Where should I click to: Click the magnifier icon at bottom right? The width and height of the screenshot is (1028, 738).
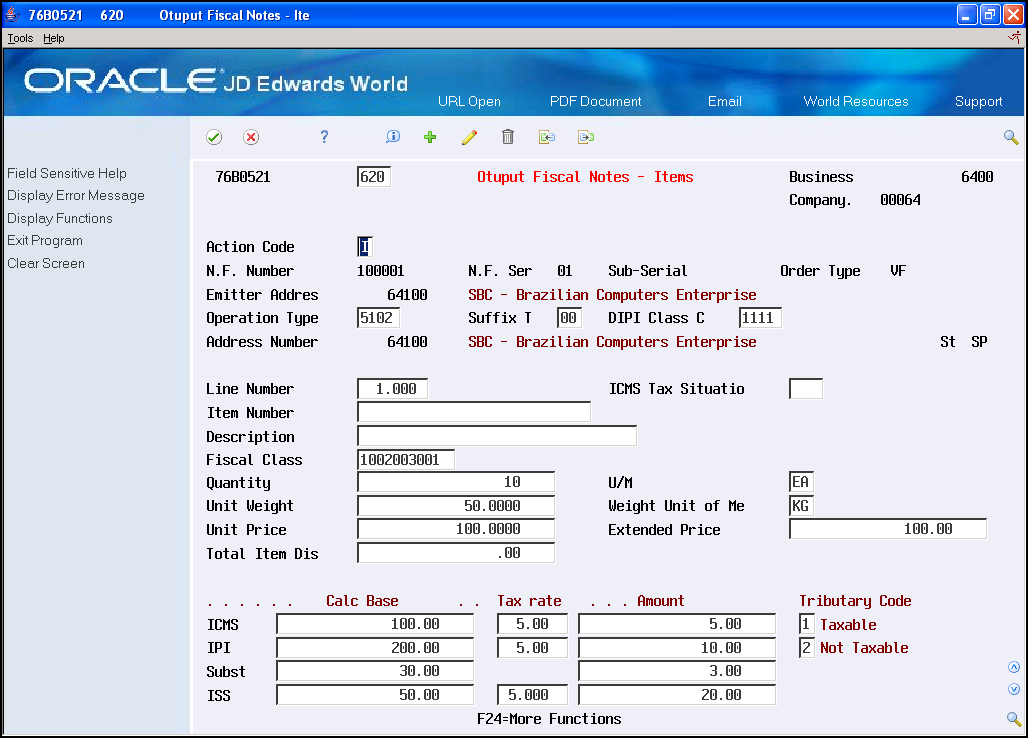1014,719
